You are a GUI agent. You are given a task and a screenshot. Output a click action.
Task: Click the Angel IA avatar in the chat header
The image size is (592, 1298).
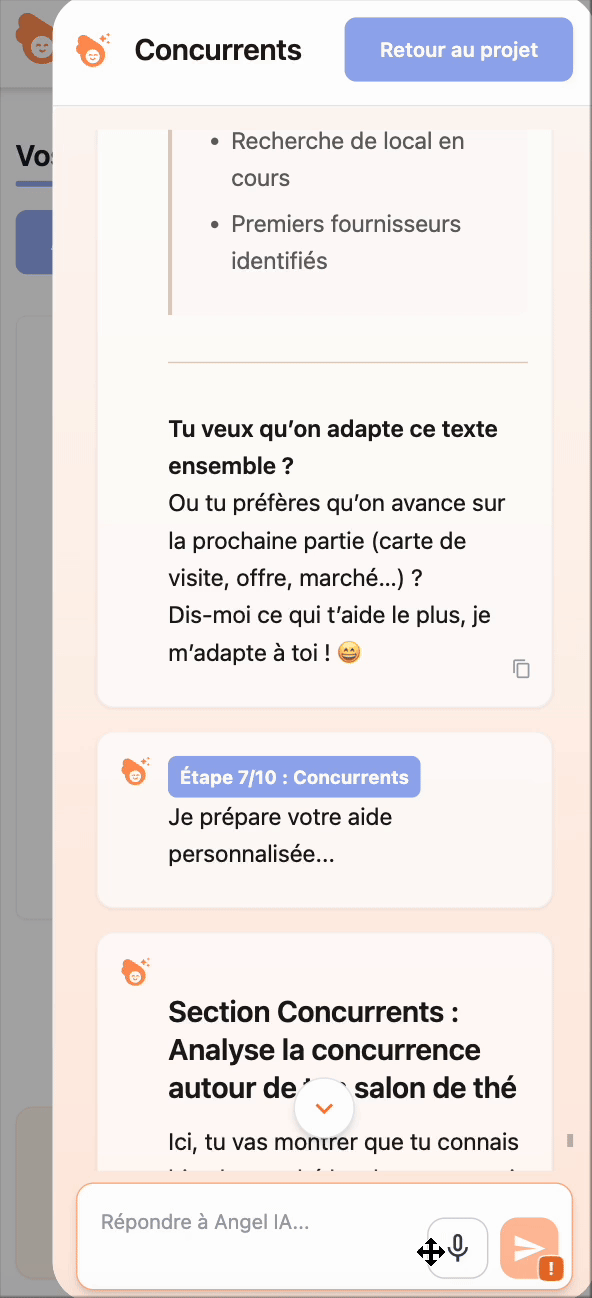pos(93,49)
